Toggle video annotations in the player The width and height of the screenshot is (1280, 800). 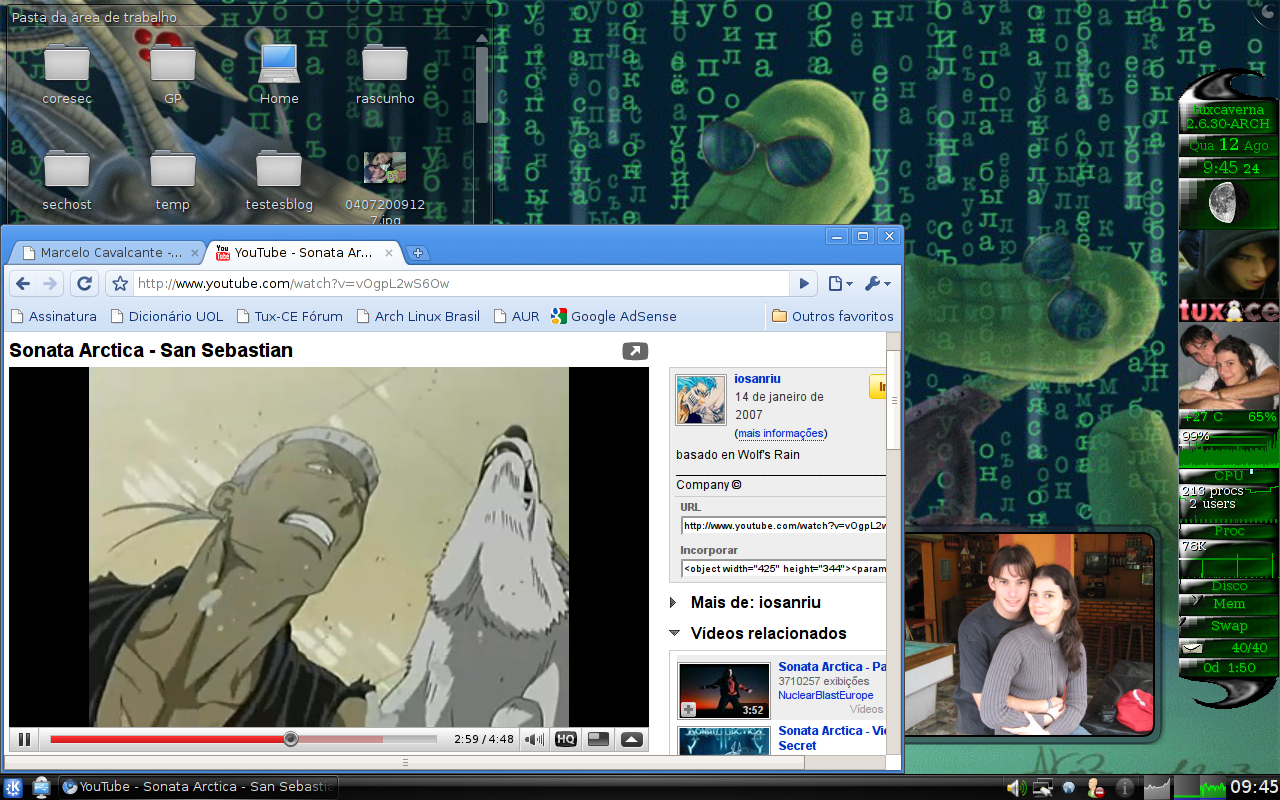(597, 739)
